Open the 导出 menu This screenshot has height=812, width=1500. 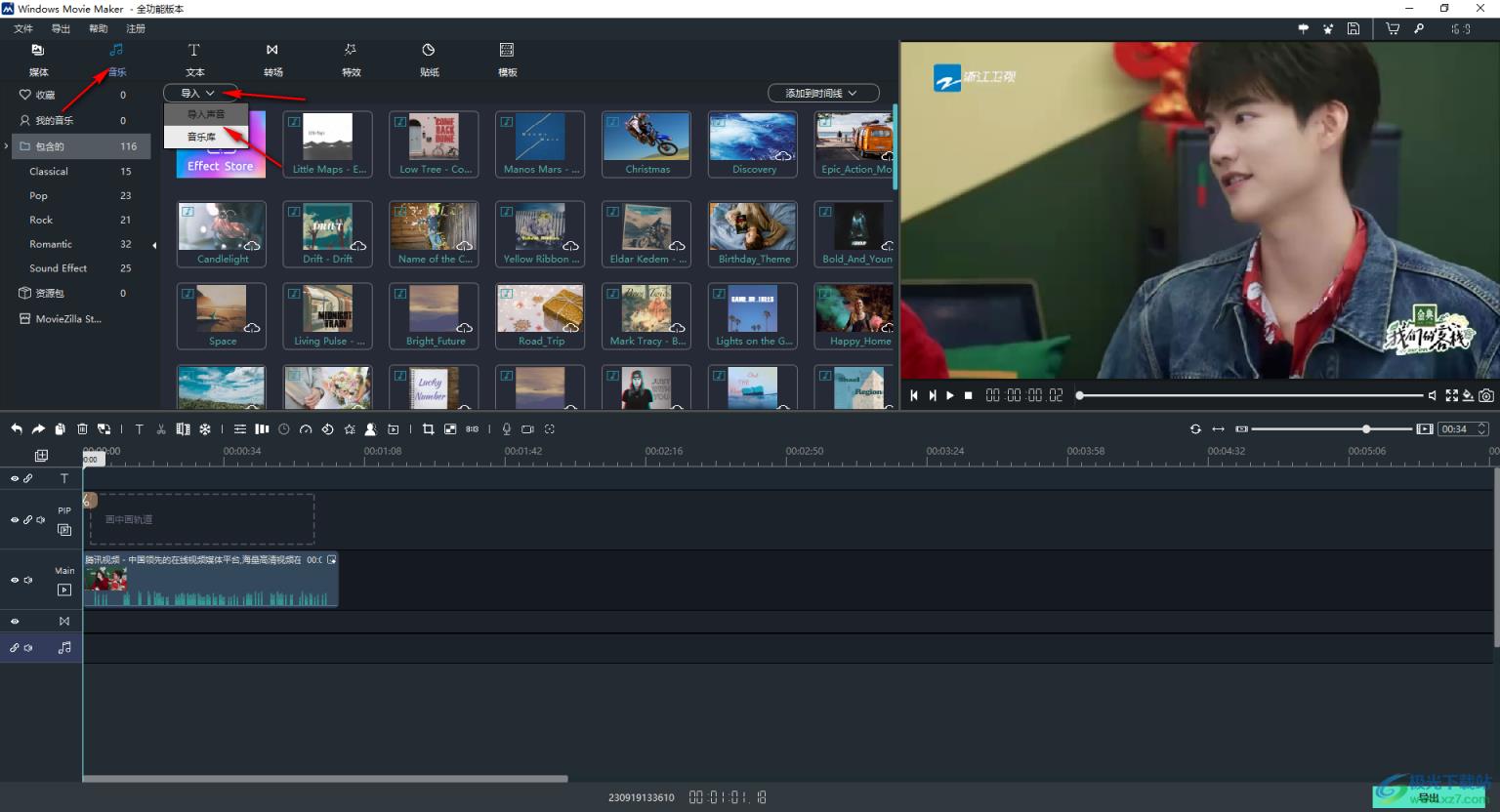pos(61,28)
